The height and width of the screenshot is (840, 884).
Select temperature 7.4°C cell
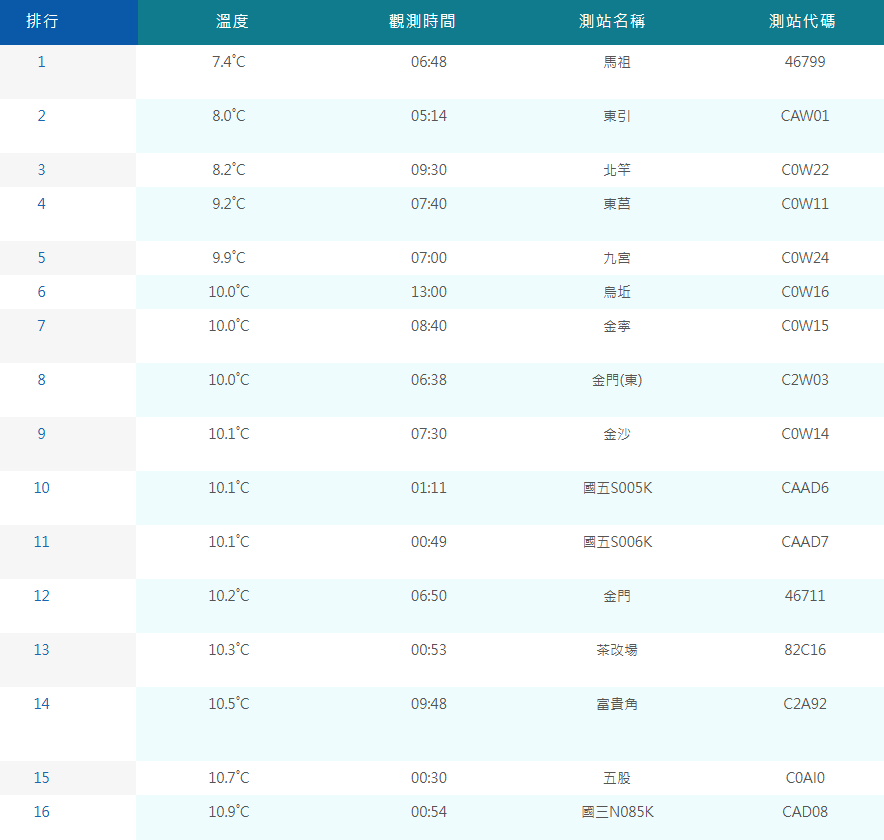tap(229, 61)
